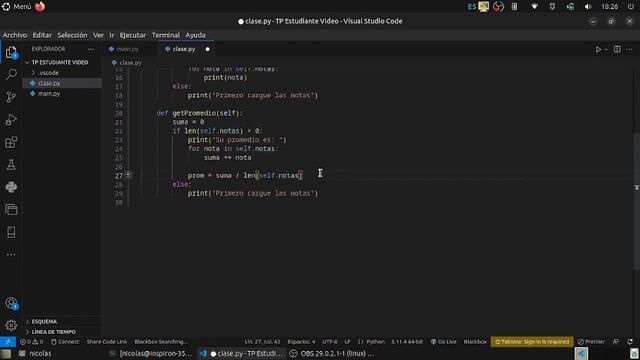The width and height of the screenshot is (640, 360).
Task: Open ES keyboard layout indicator
Action: pos(472,7)
